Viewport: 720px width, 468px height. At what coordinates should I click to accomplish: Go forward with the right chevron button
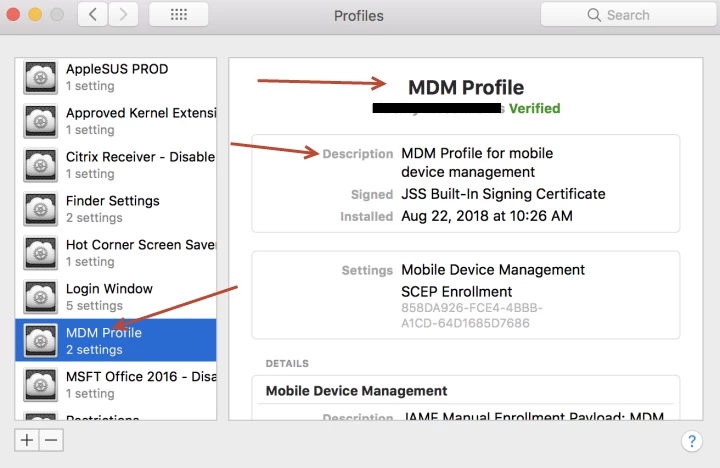point(123,14)
